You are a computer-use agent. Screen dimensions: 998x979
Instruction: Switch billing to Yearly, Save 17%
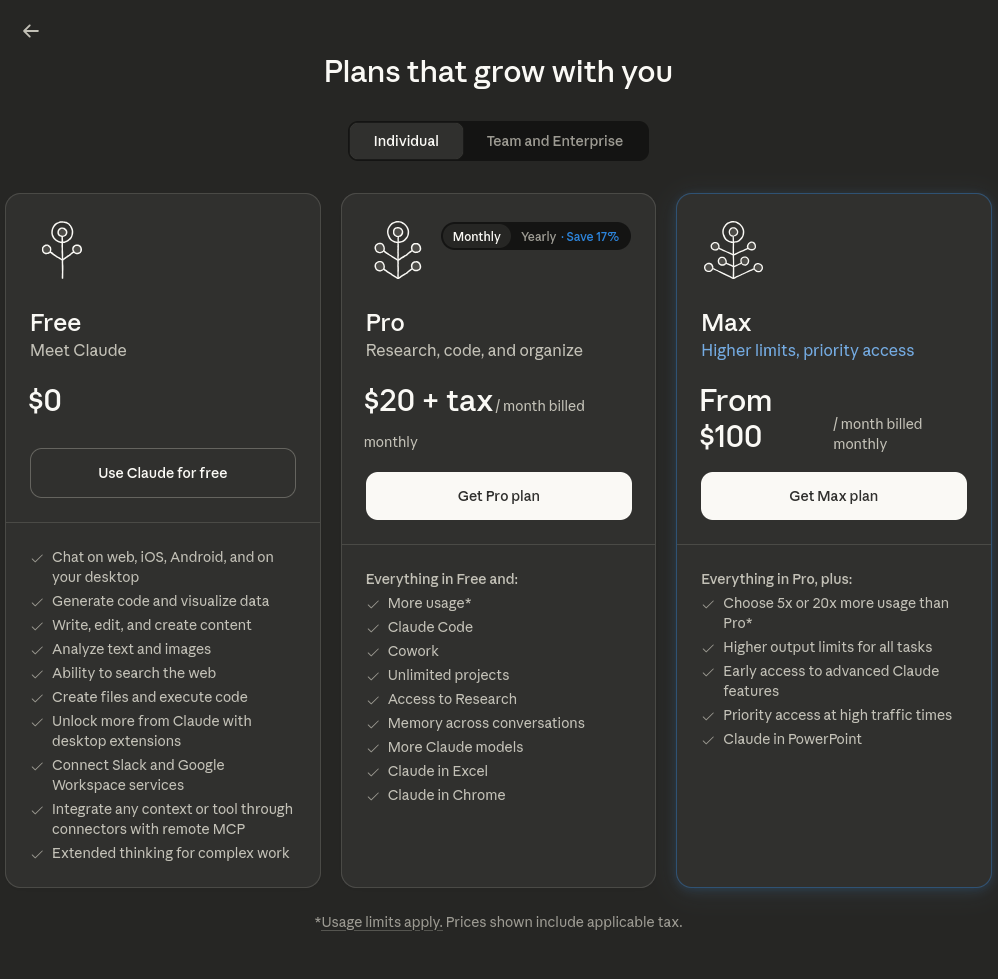click(569, 237)
